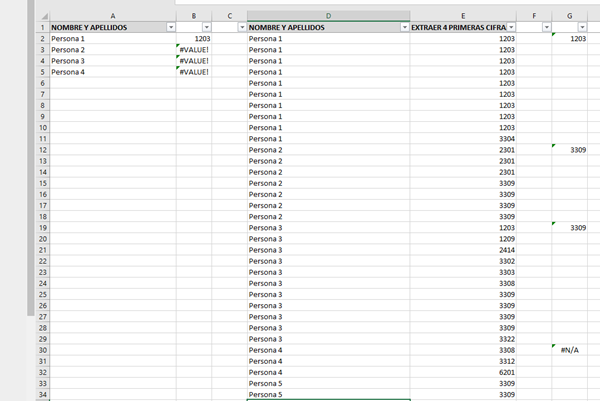Click #N/A error in cell G30
The height and width of the screenshot is (401, 600).
569,350
